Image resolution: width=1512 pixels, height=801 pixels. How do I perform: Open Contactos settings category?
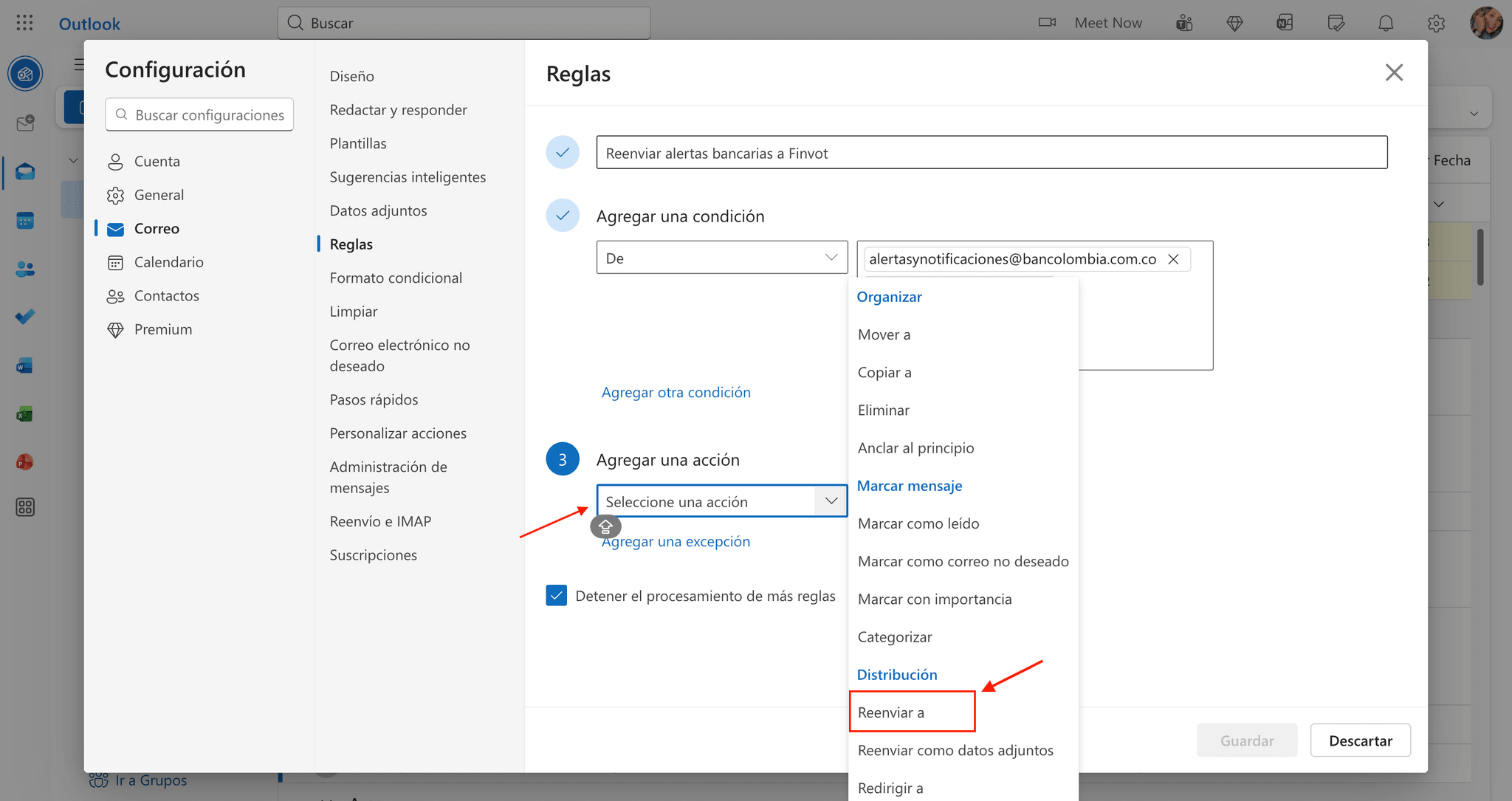(199, 295)
